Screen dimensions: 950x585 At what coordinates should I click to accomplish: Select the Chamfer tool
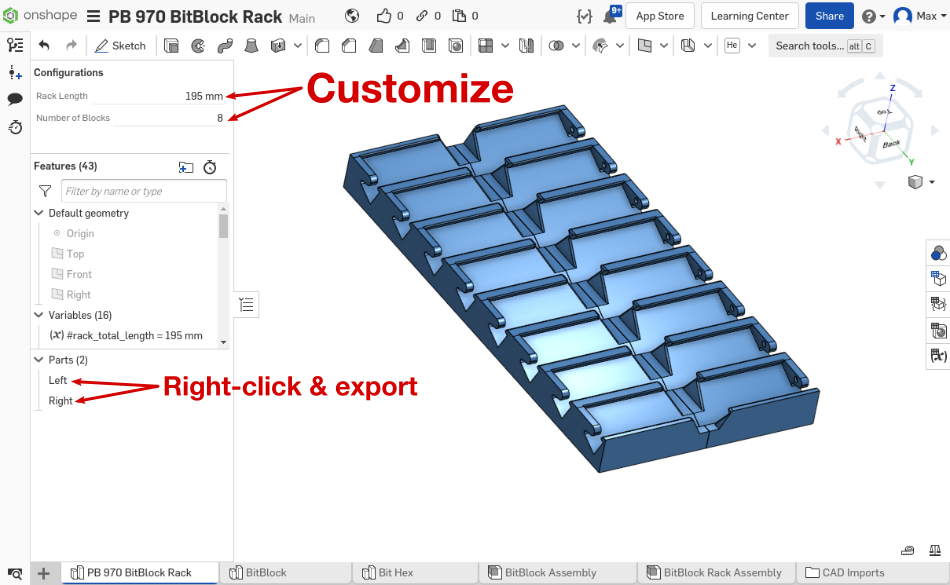point(349,45)
